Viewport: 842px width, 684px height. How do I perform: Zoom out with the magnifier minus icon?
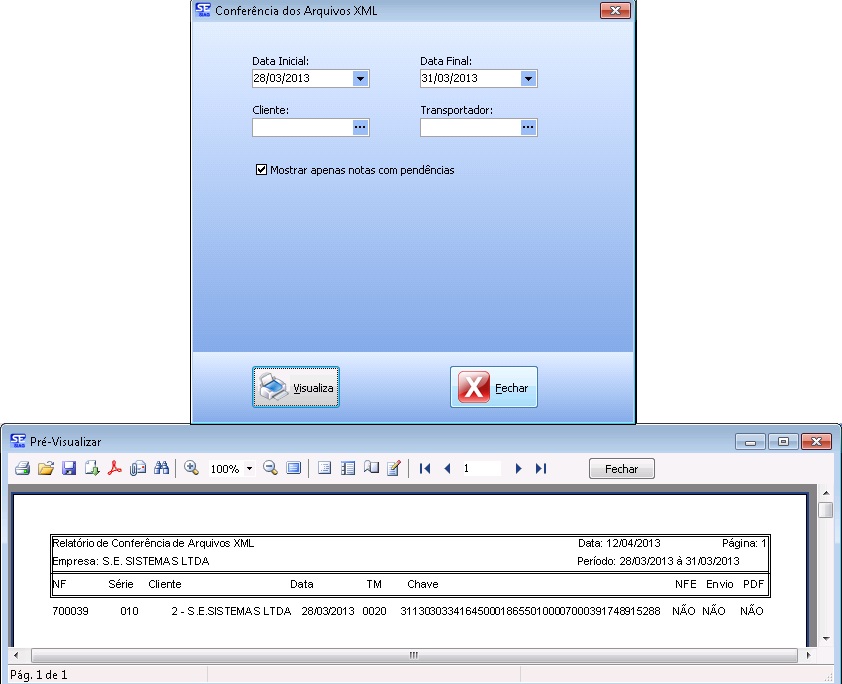tap(270, 468)
